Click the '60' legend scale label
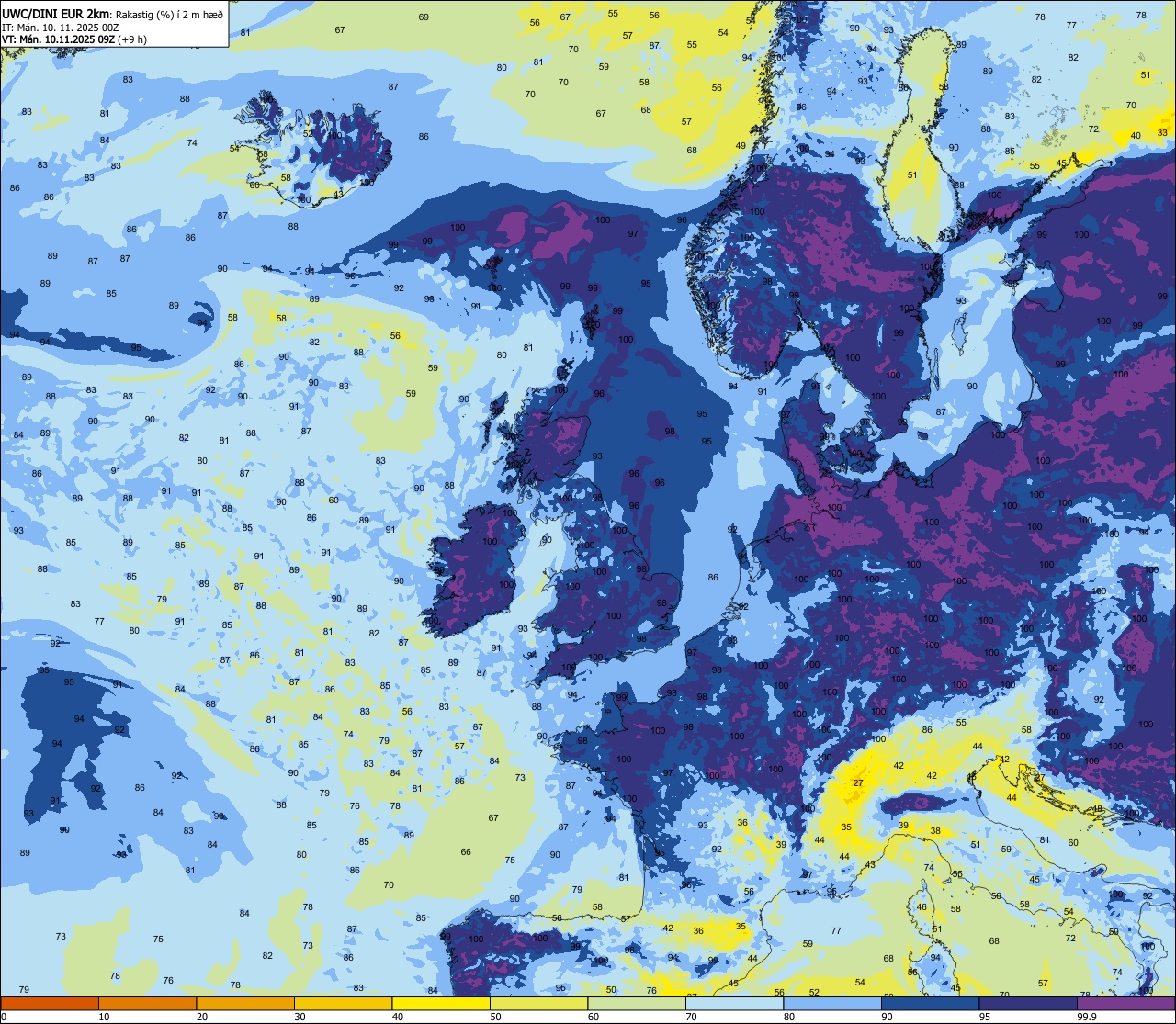 click(594, 1017)
